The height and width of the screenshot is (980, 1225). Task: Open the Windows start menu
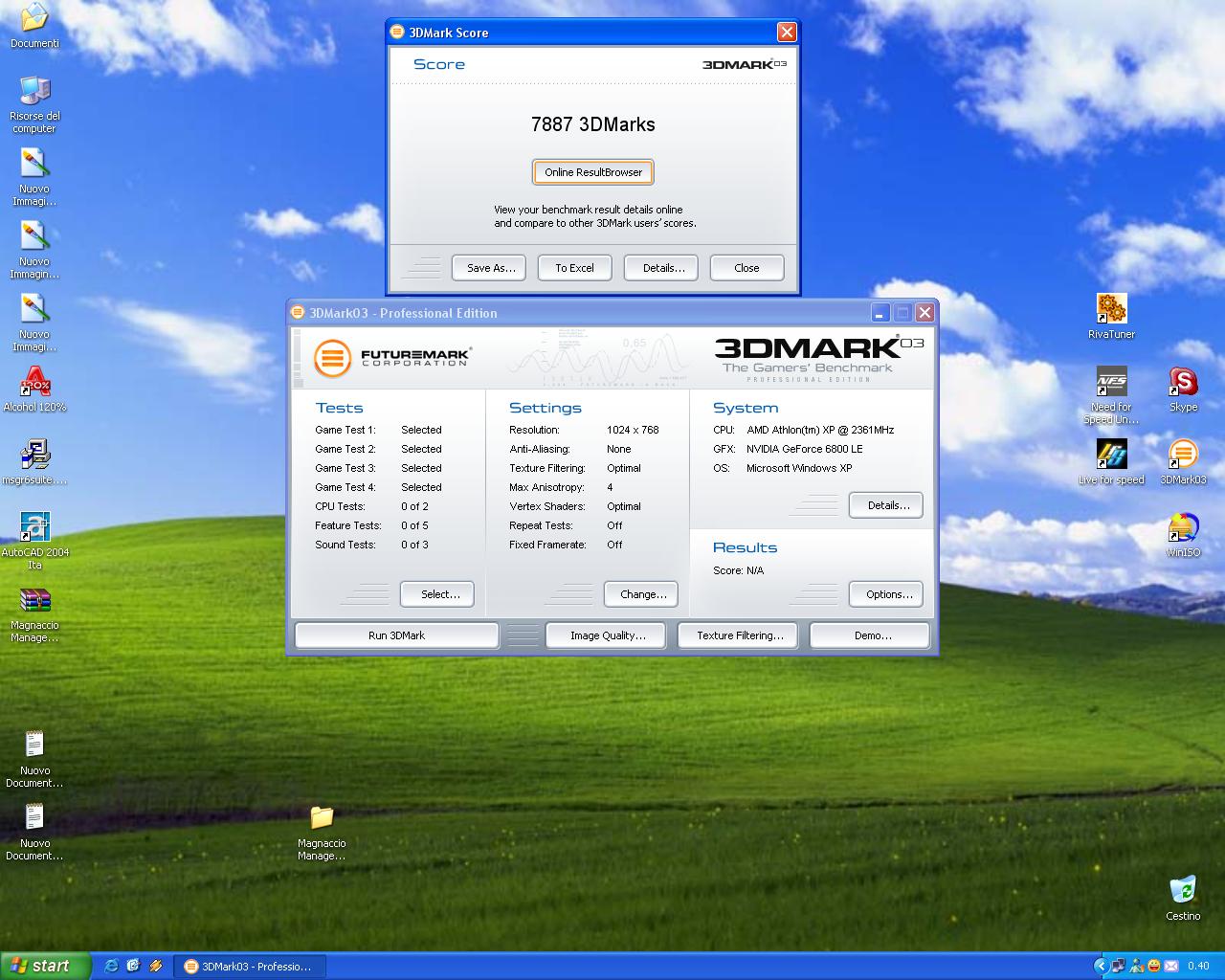[x=45, y=966]
